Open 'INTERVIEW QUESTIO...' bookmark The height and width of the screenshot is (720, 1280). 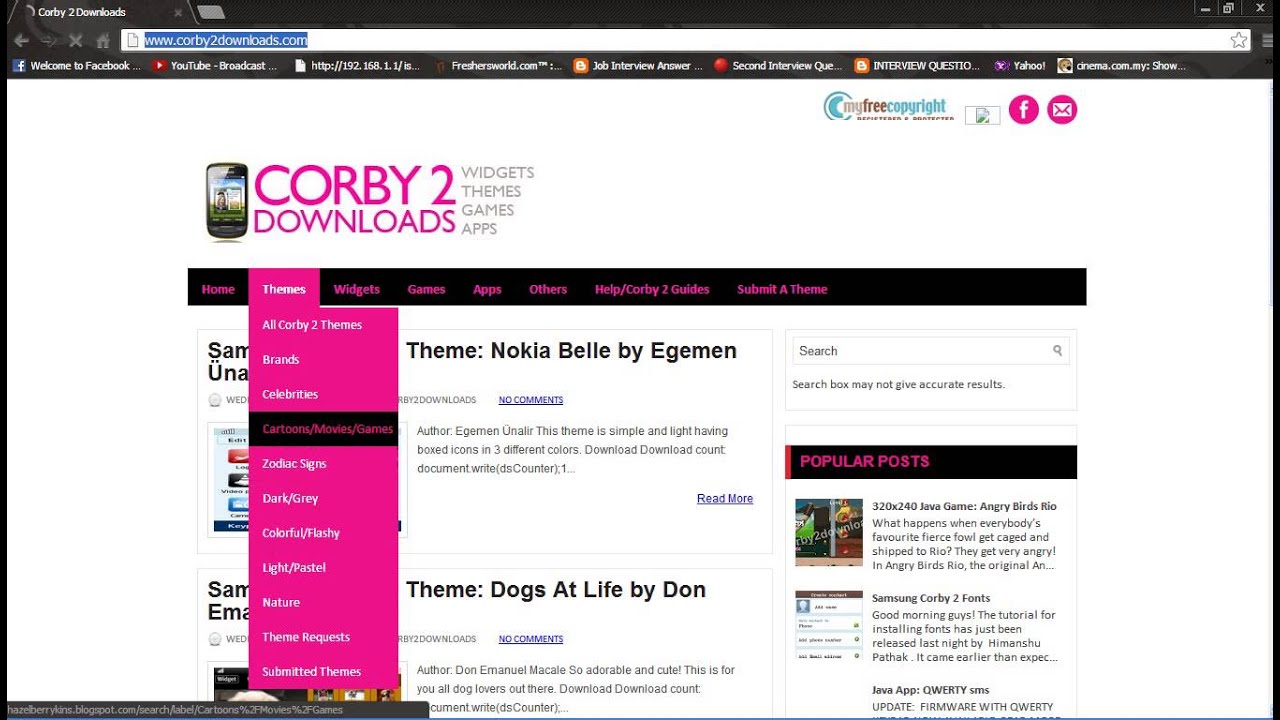pos(918,66)
